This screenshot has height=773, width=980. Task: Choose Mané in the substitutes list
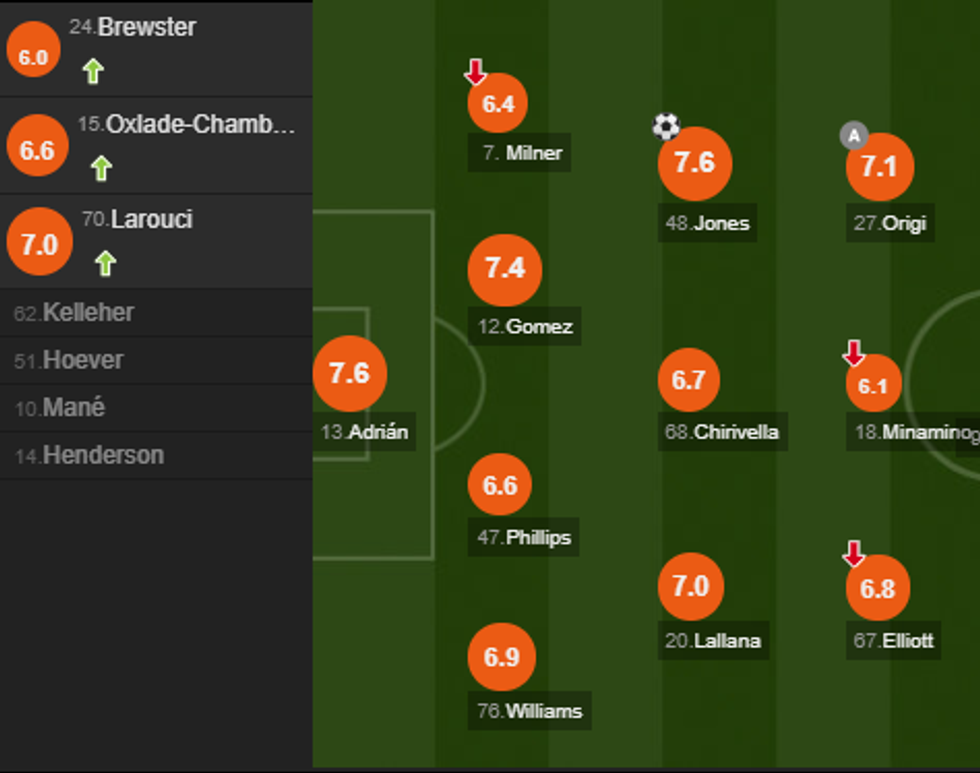click(60, 408)
